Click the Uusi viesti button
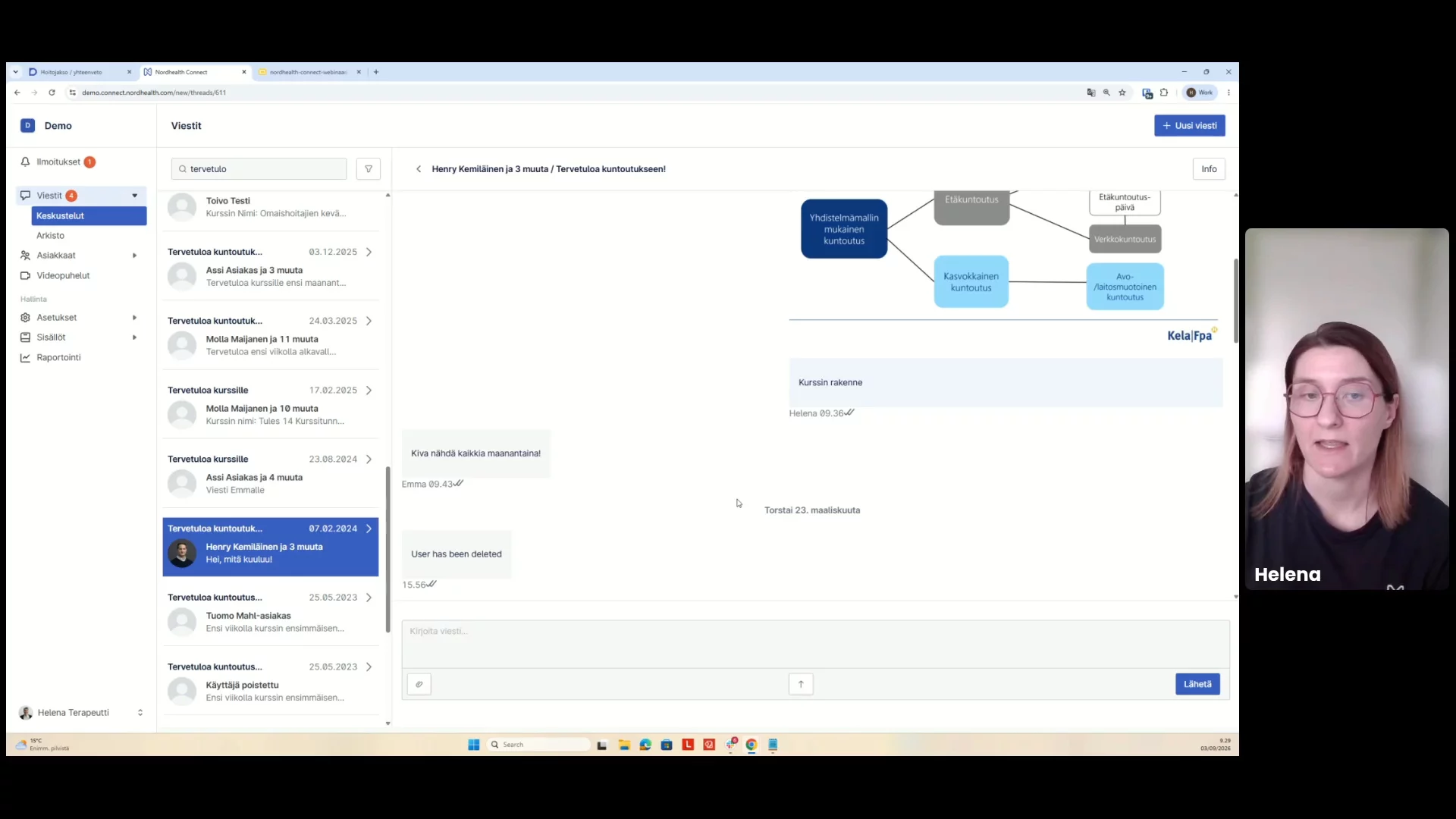This screenshot has width=1456, height=819. point(1189,126)
